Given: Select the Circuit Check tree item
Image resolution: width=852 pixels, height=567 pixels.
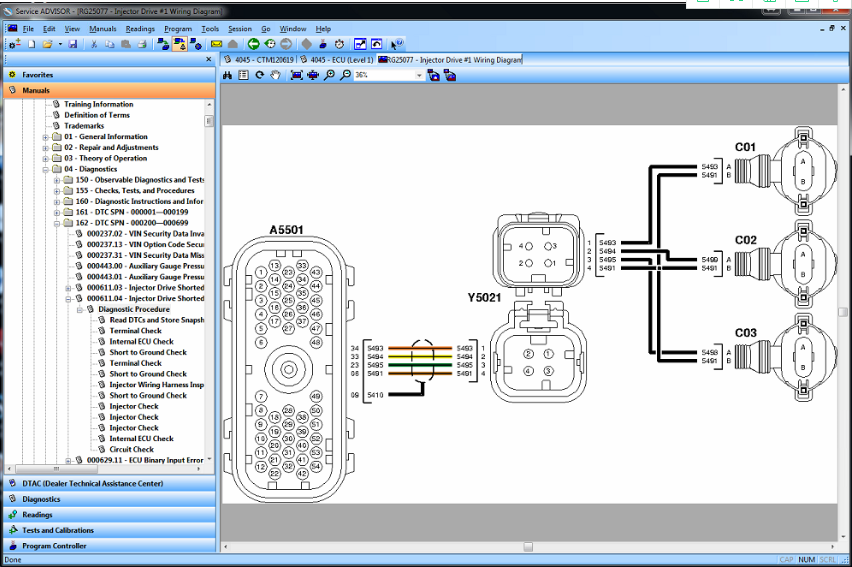Looking at the screenshot, I should (131, 450).
